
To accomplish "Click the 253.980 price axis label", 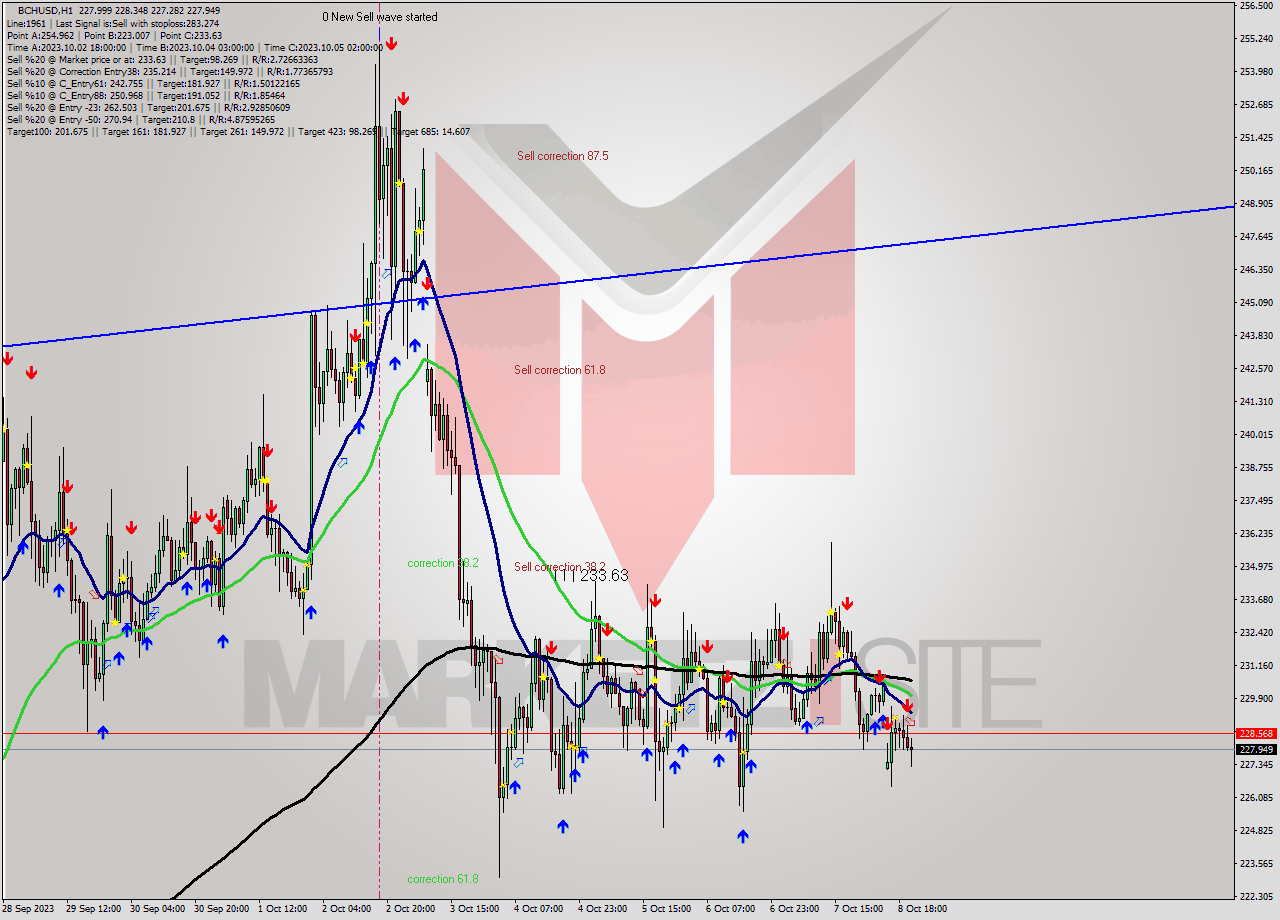I will (1255, 72).
